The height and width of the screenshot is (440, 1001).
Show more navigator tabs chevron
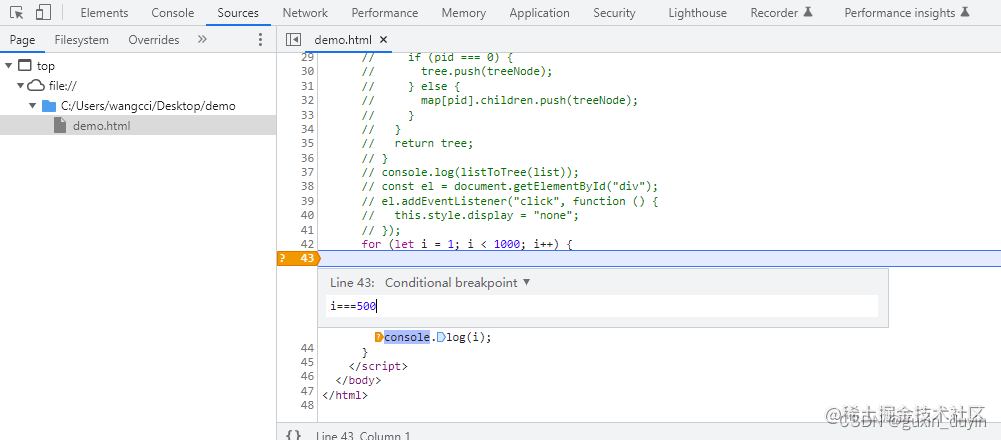(202, 39)
